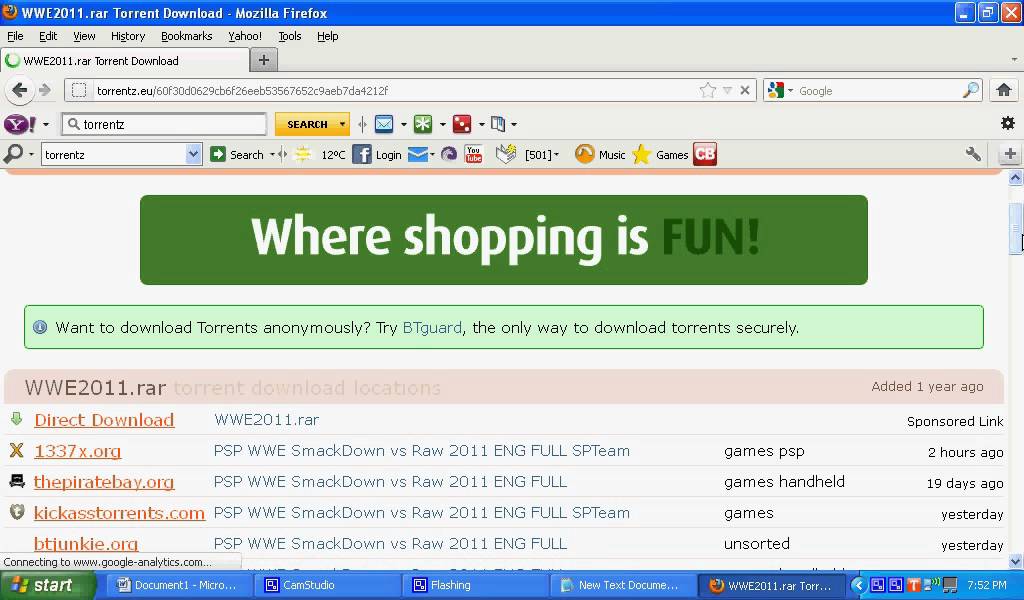
Task: Click the vertical scrollbar up arrow
Action: pos(1016,177)
